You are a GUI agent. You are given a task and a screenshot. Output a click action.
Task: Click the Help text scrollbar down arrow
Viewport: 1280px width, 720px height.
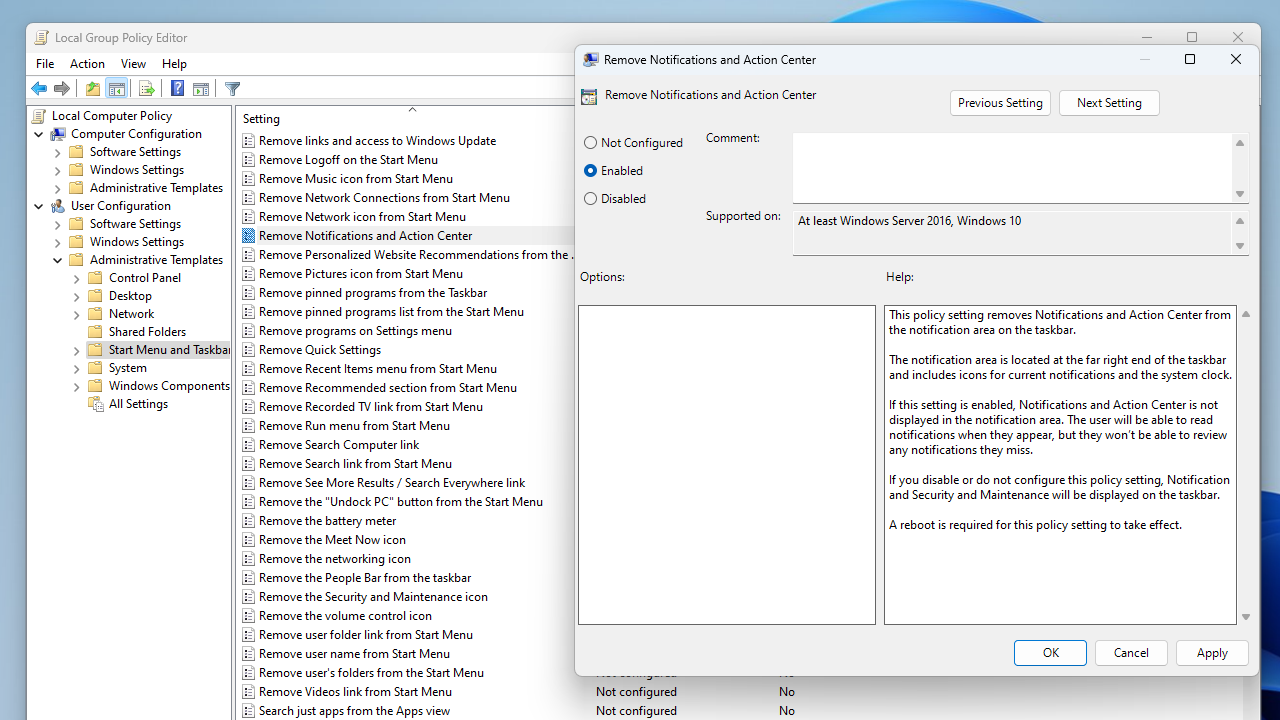click(1246, 617)
